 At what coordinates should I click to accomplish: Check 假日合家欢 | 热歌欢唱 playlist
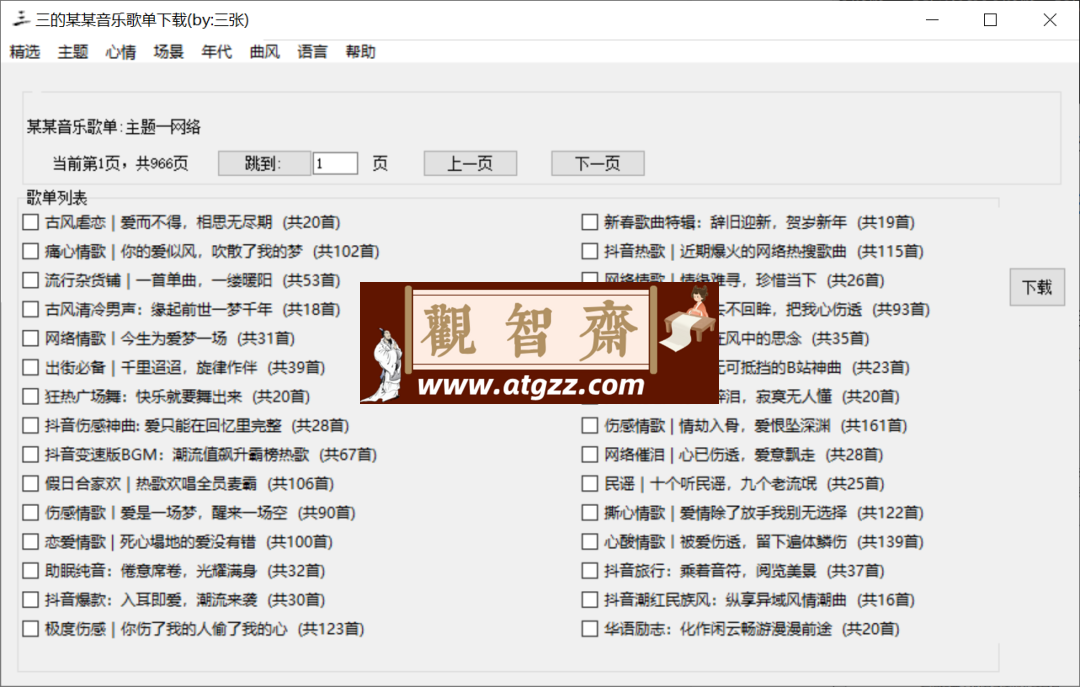pyautogui.click(x=30, y=484)
